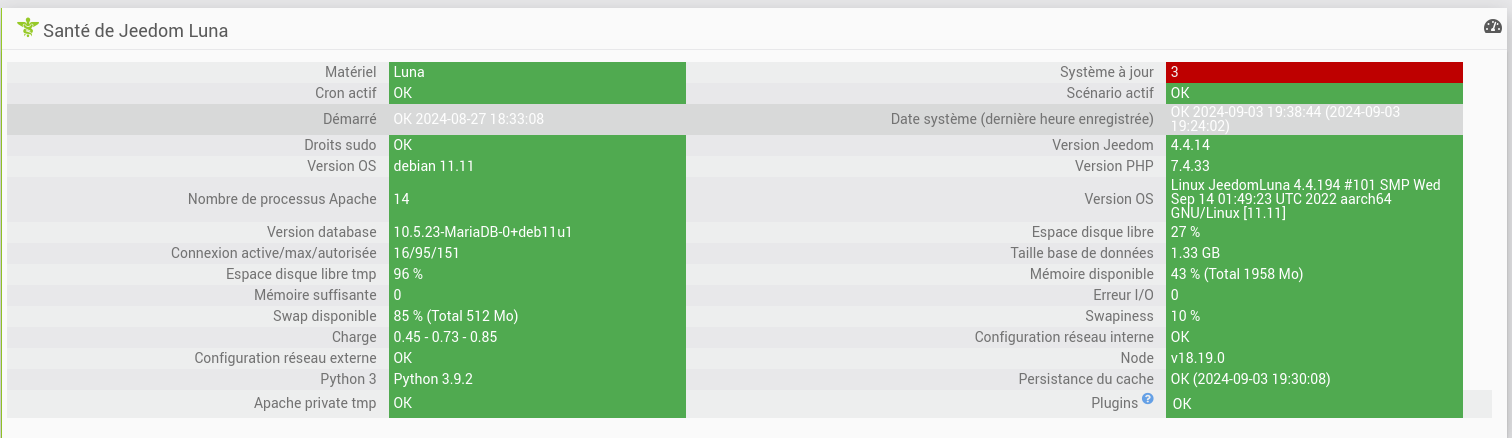Click the Persistance du cache OK value
Screen dimensions: 1512x438
coord(1313,379)
